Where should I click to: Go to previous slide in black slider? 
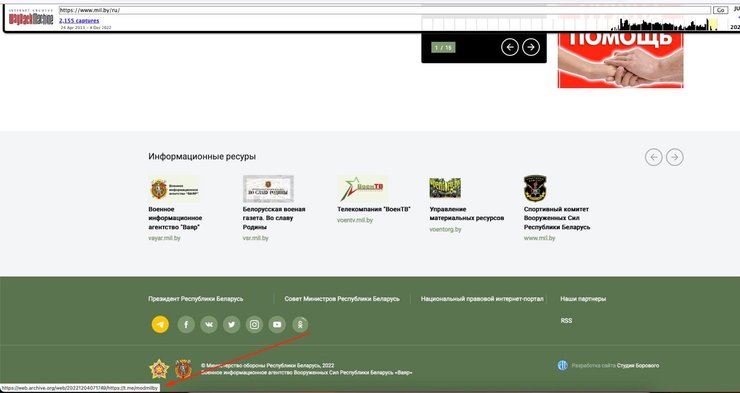(x=510, y=47)
